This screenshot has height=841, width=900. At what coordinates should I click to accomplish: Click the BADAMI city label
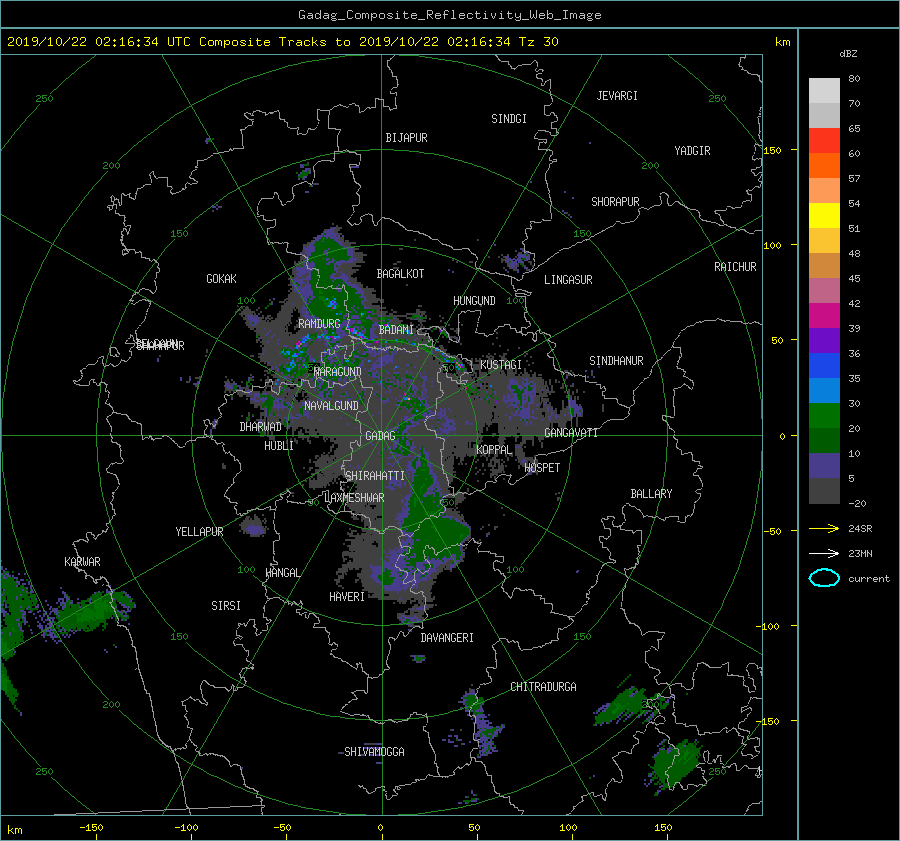pyautogui.click(x=396, y=330)
